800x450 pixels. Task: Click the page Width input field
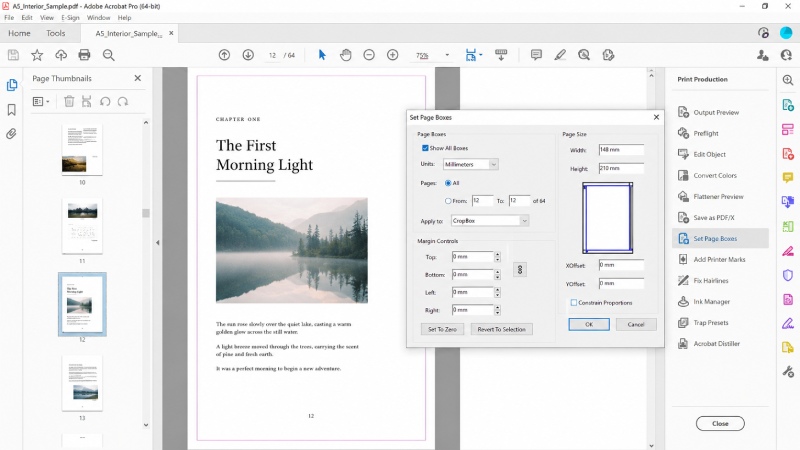[x=621, y=150]
